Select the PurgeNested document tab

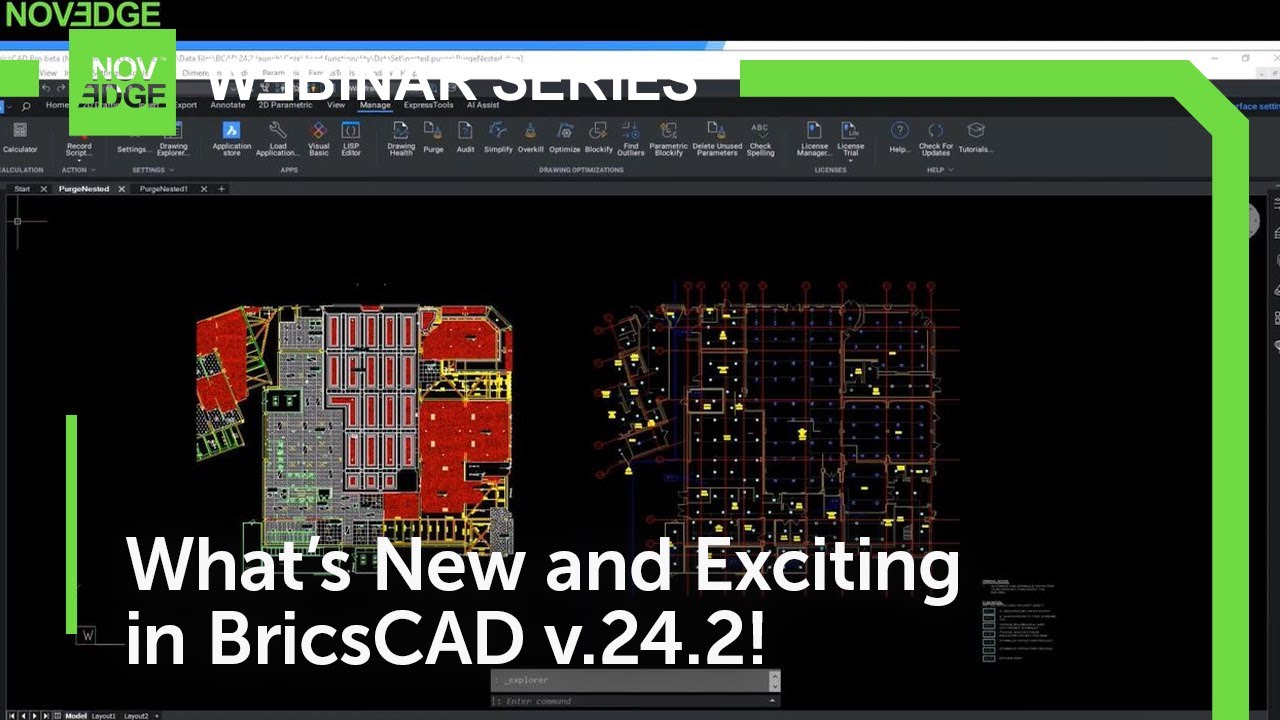[x=84, y=189]
